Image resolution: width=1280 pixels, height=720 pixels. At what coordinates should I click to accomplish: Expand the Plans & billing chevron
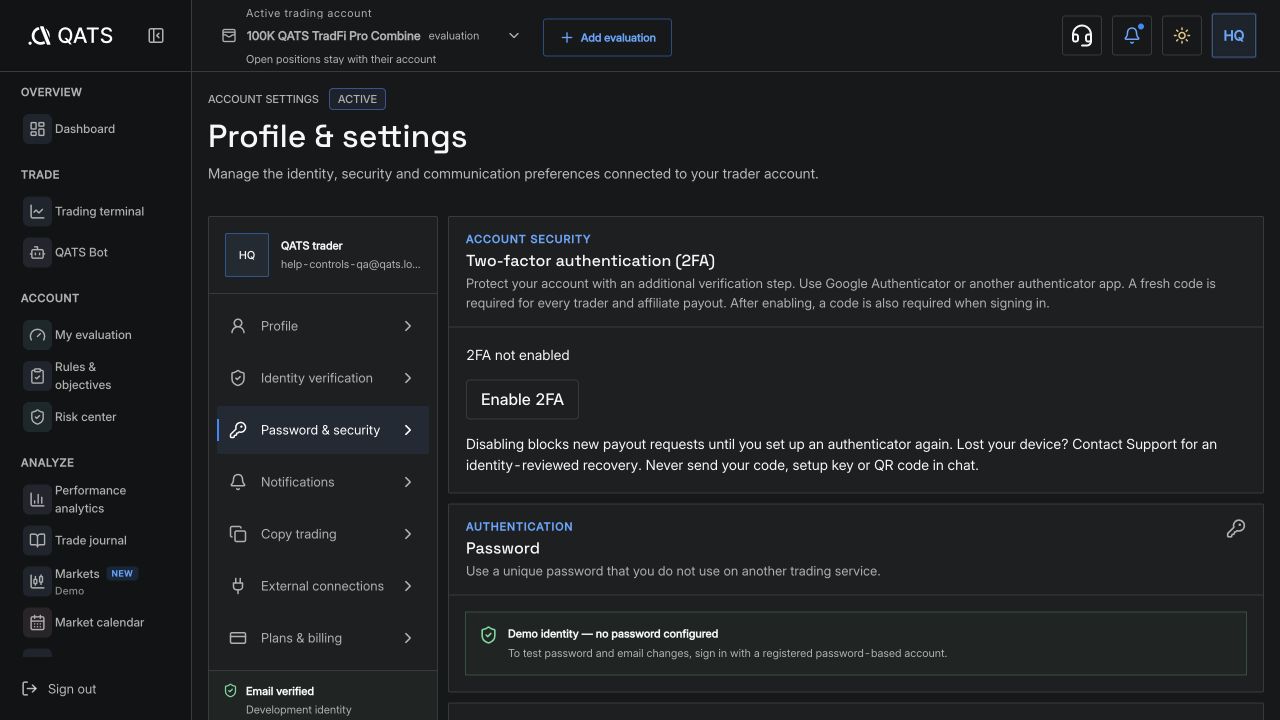pos(408,638)
